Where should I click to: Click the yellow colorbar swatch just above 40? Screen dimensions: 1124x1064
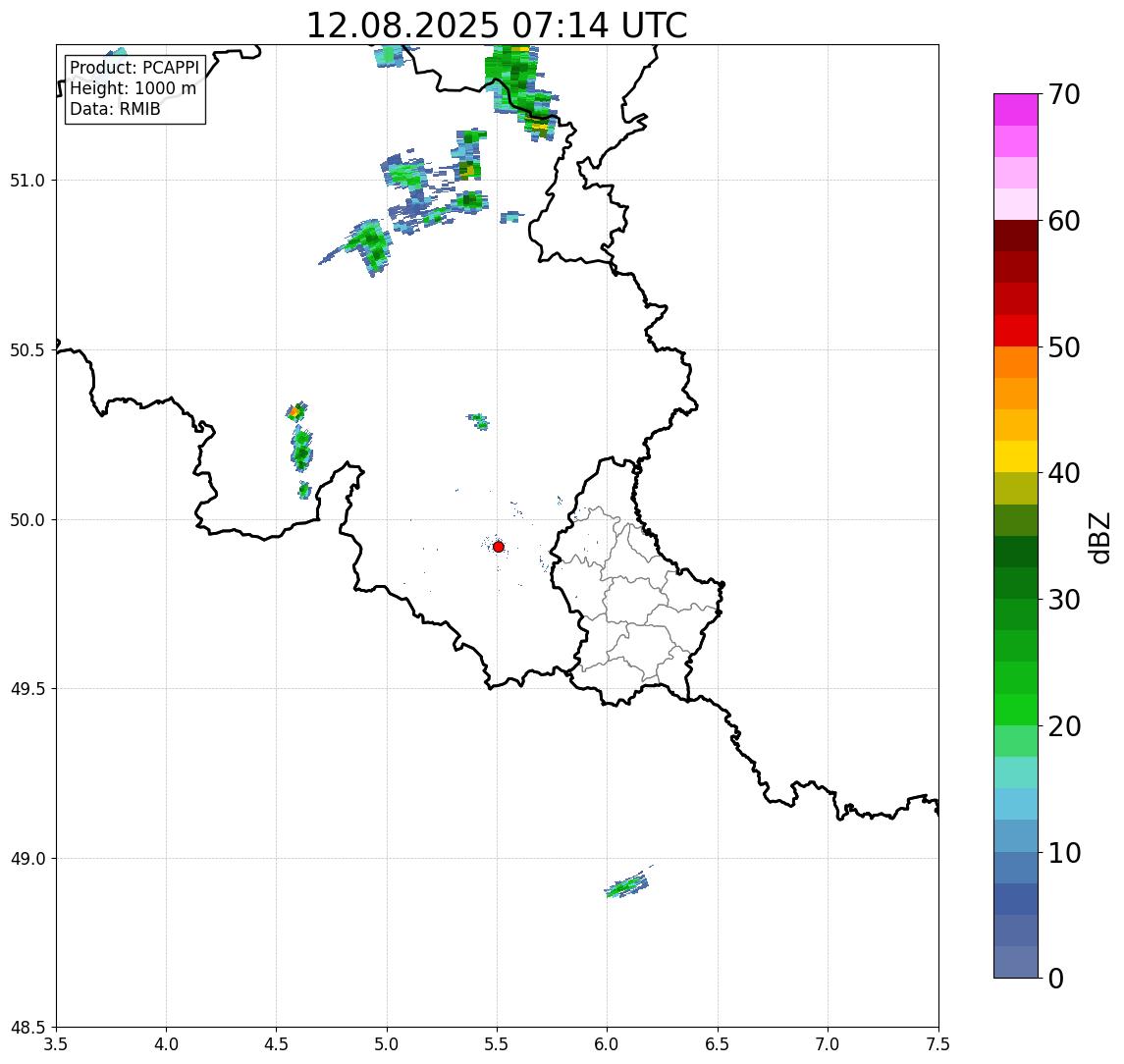click(x=1016, y=456)
